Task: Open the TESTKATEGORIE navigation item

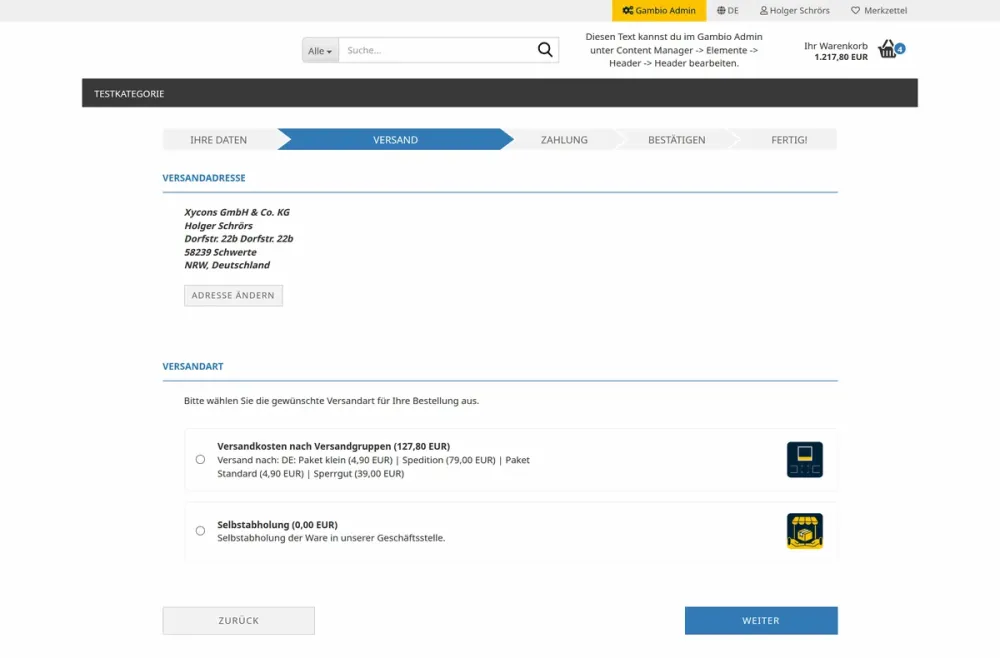Action: (x=129, y=94)
